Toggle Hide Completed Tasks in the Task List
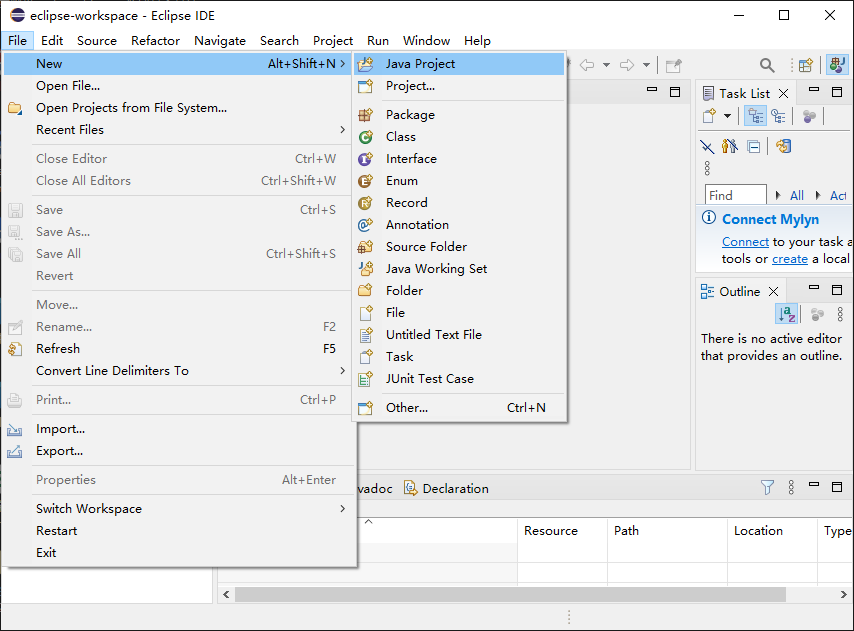This screenshot has height=631, width=854. [x=707, y=146]
